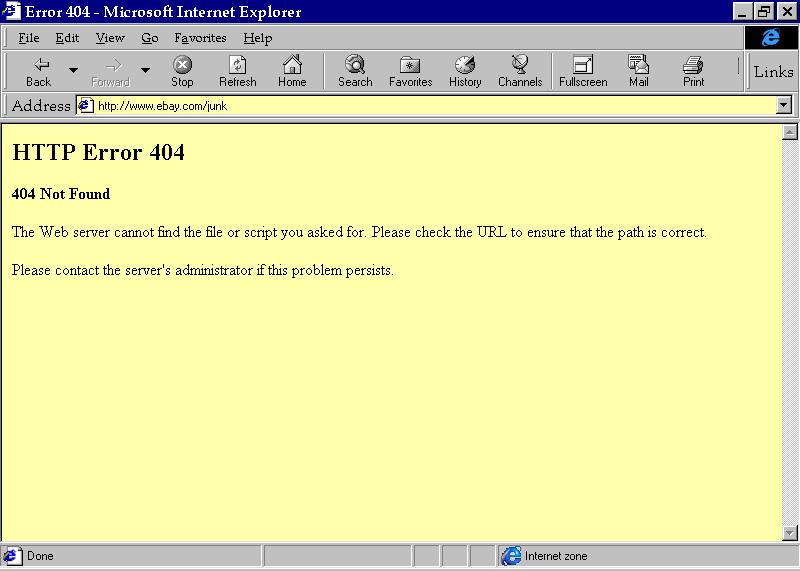
Task: Click the scrollbar up arrow
Action: coord(789,132)
